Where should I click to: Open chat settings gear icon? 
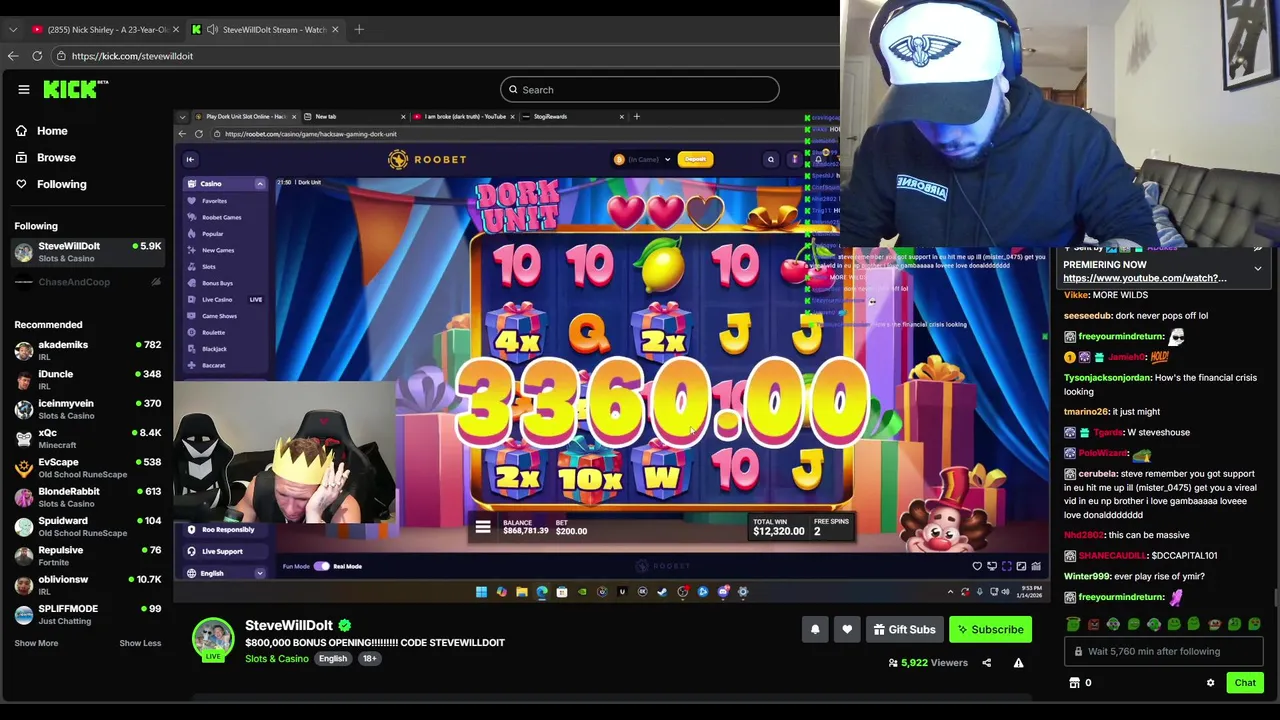(1210, 683)
